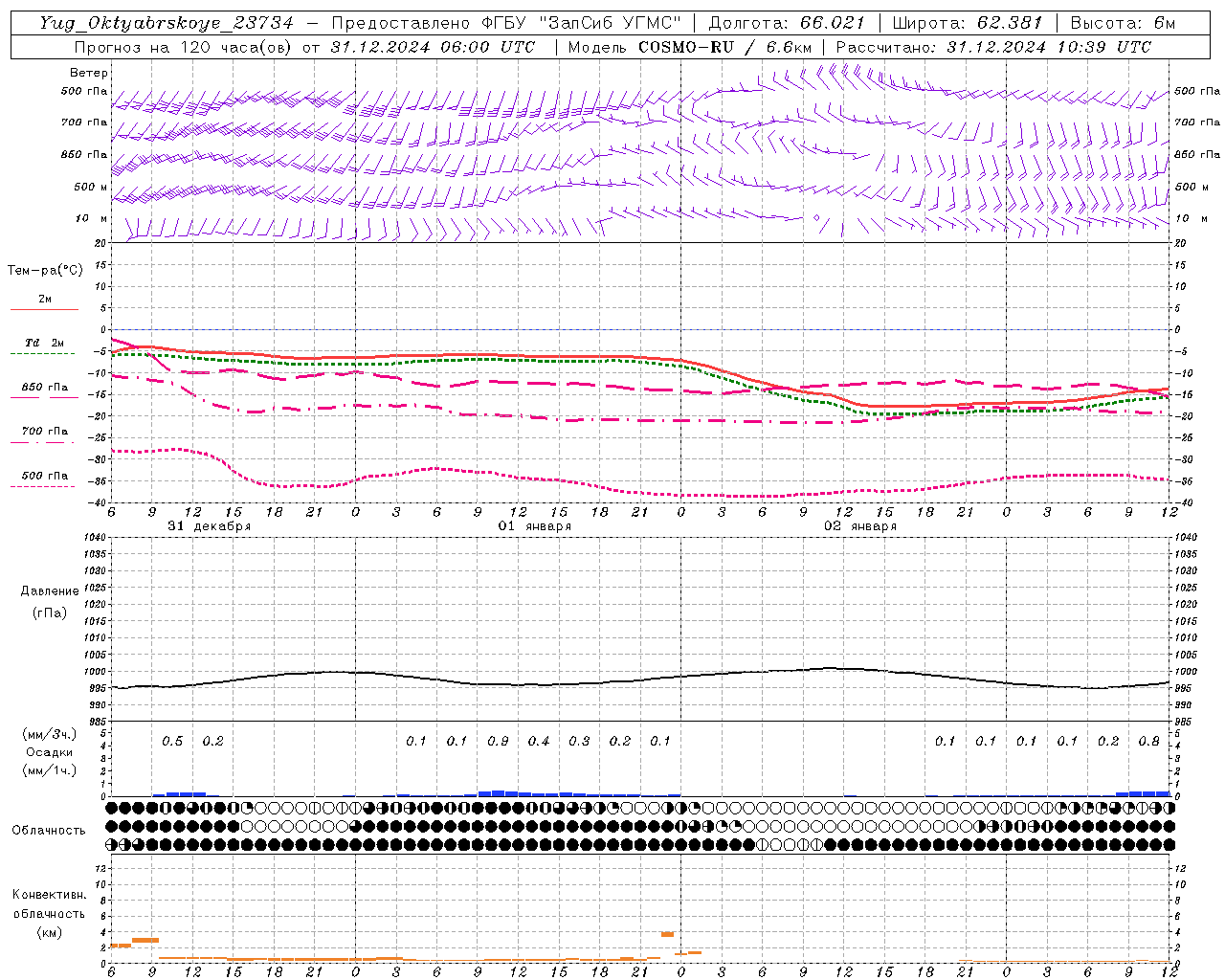The image size is (1225, 980).
Task: Click the Конвективн. convective cloud label
Action: [49, 895]
